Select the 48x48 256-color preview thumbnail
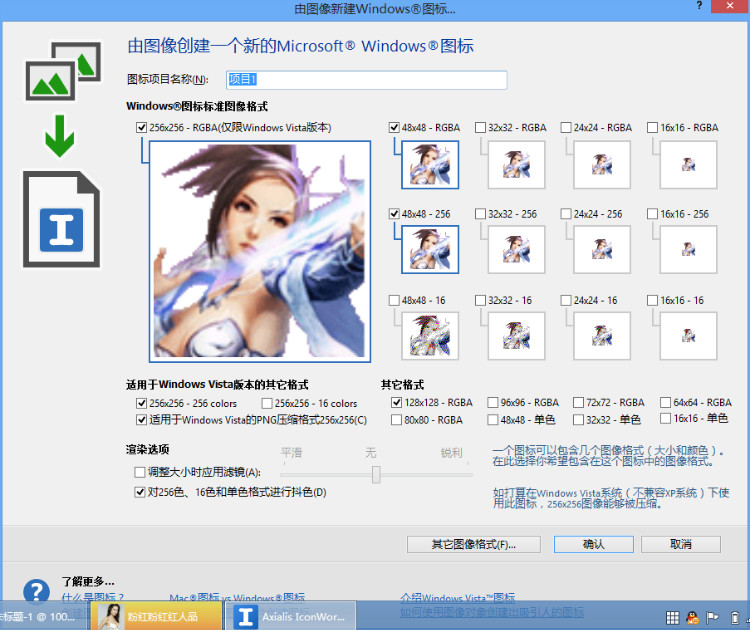This screenshot has width=750, height=630. point(430,250)
